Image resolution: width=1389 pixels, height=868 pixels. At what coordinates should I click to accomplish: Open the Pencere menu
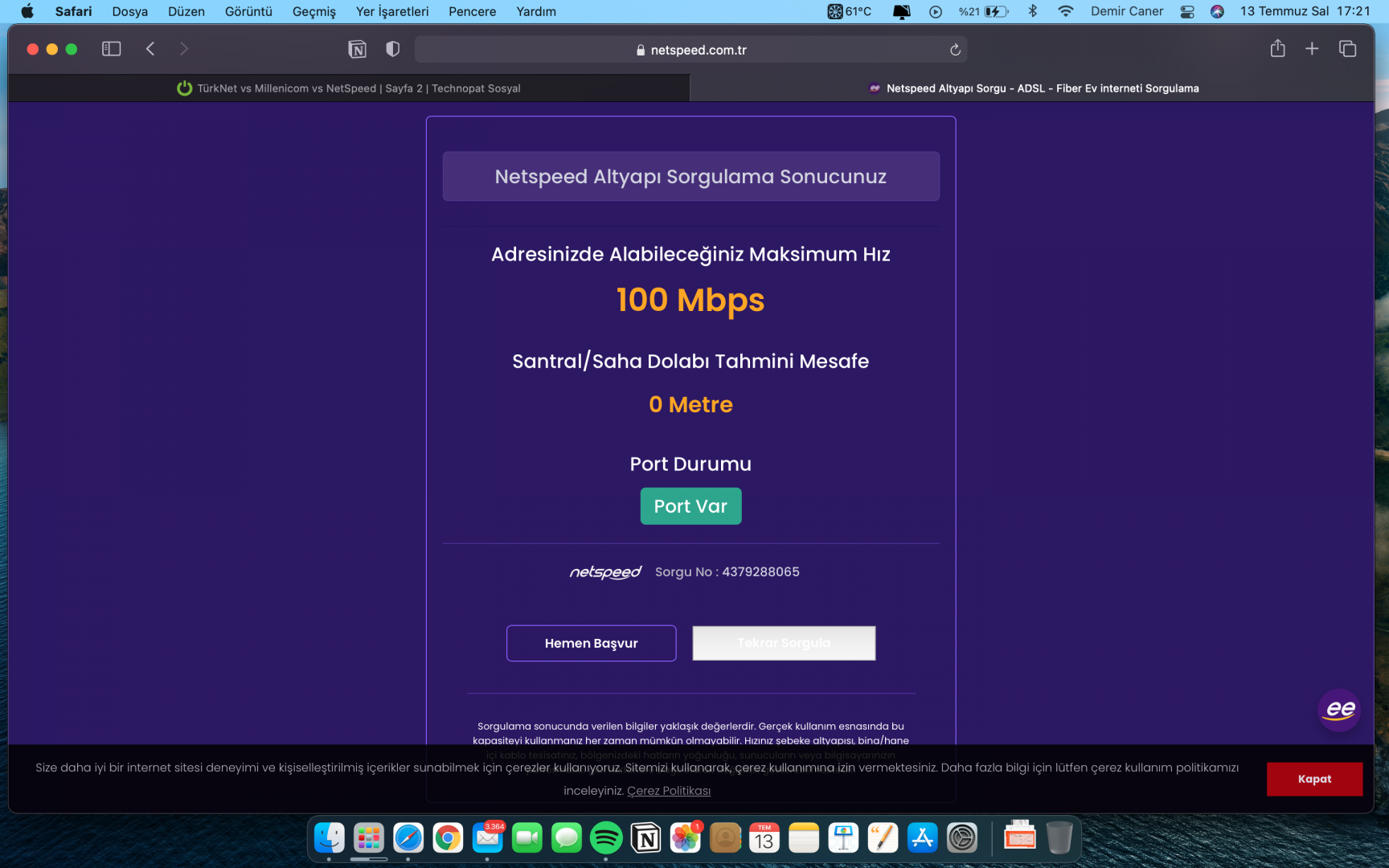click(473, 11)
